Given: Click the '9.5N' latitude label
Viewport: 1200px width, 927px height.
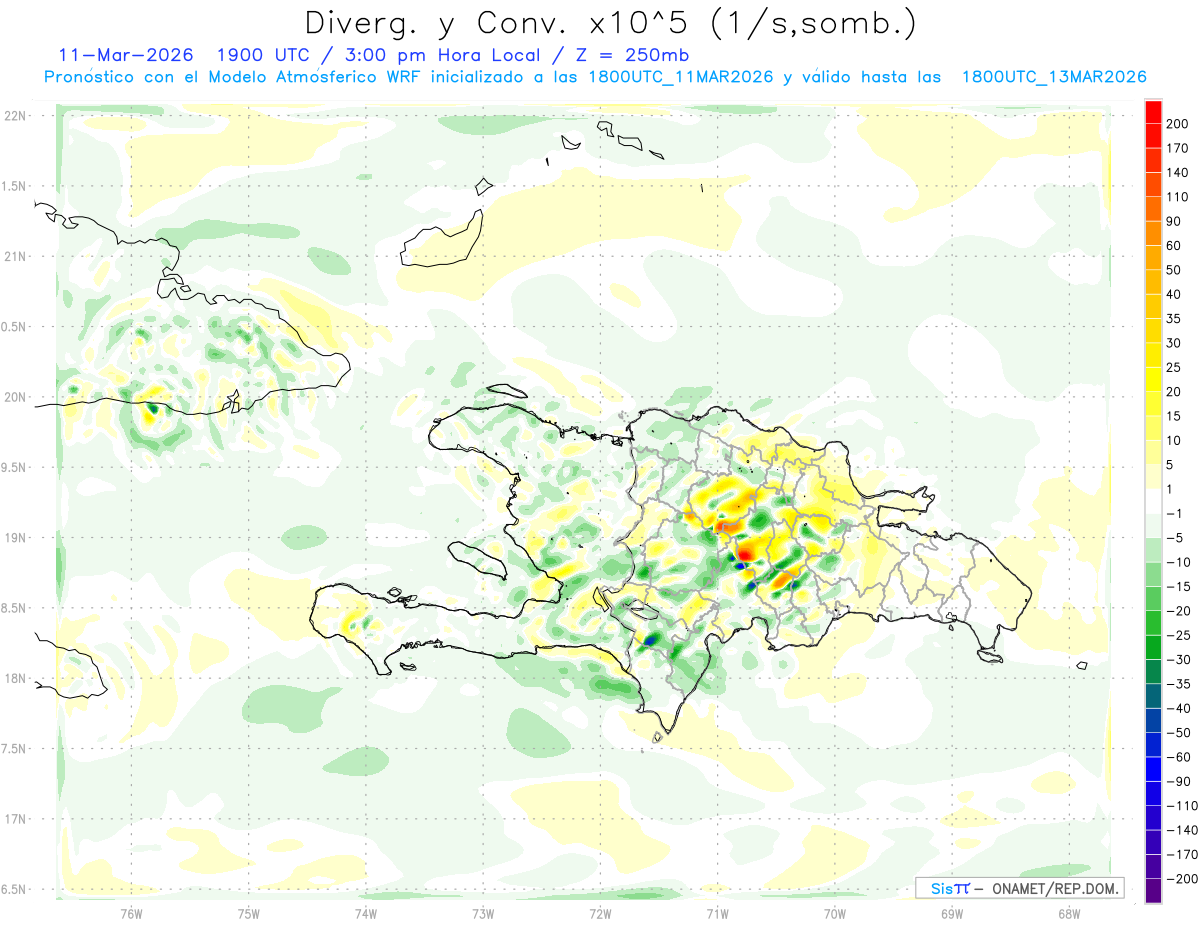Looking at the screenshot, I should point(14,468).
